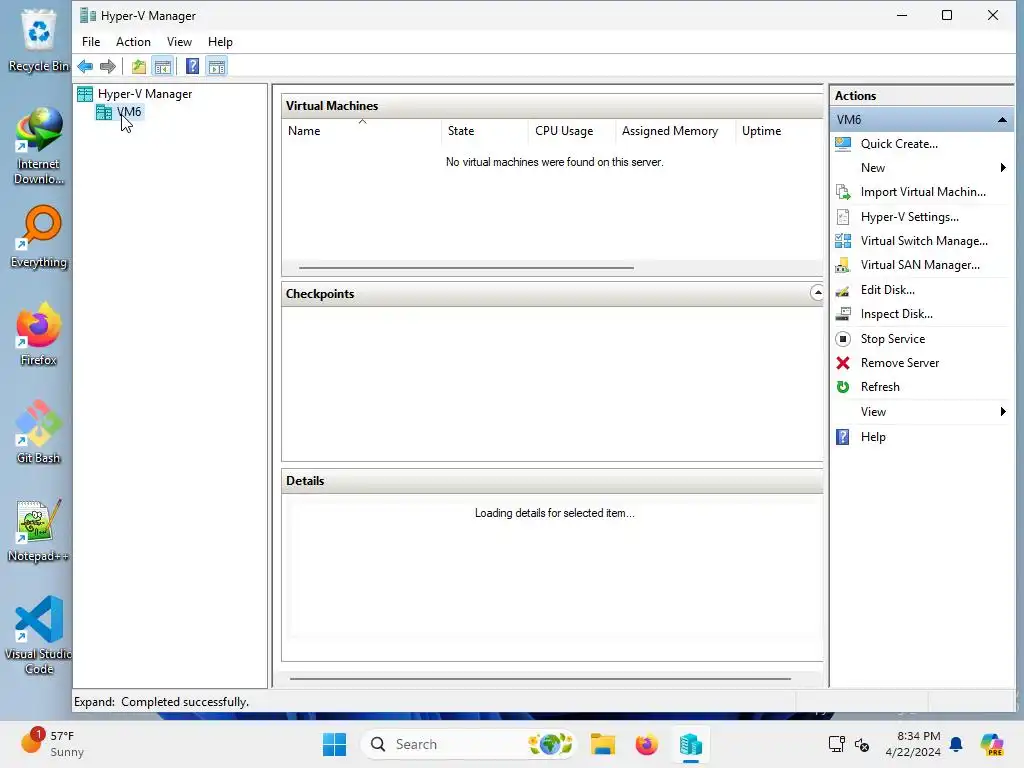Open Firefox from the taskbar
1024x768 pixels.
tap(647, 744)
